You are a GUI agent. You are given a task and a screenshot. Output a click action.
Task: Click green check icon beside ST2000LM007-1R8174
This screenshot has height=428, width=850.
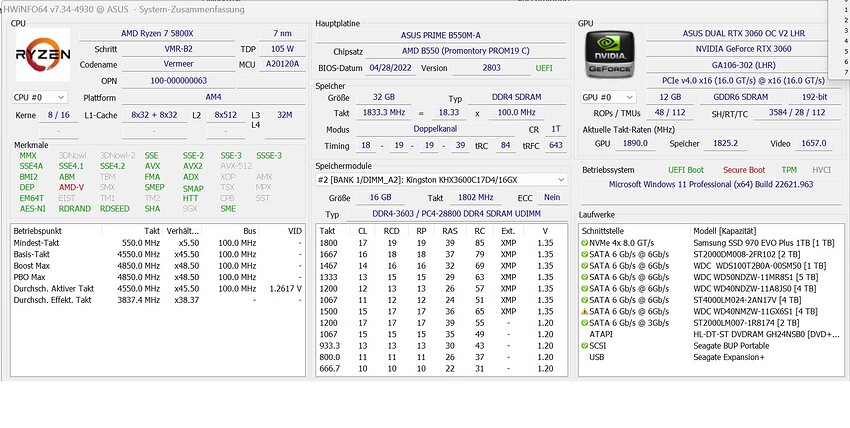pyautogui.click(x=584, y=323)
